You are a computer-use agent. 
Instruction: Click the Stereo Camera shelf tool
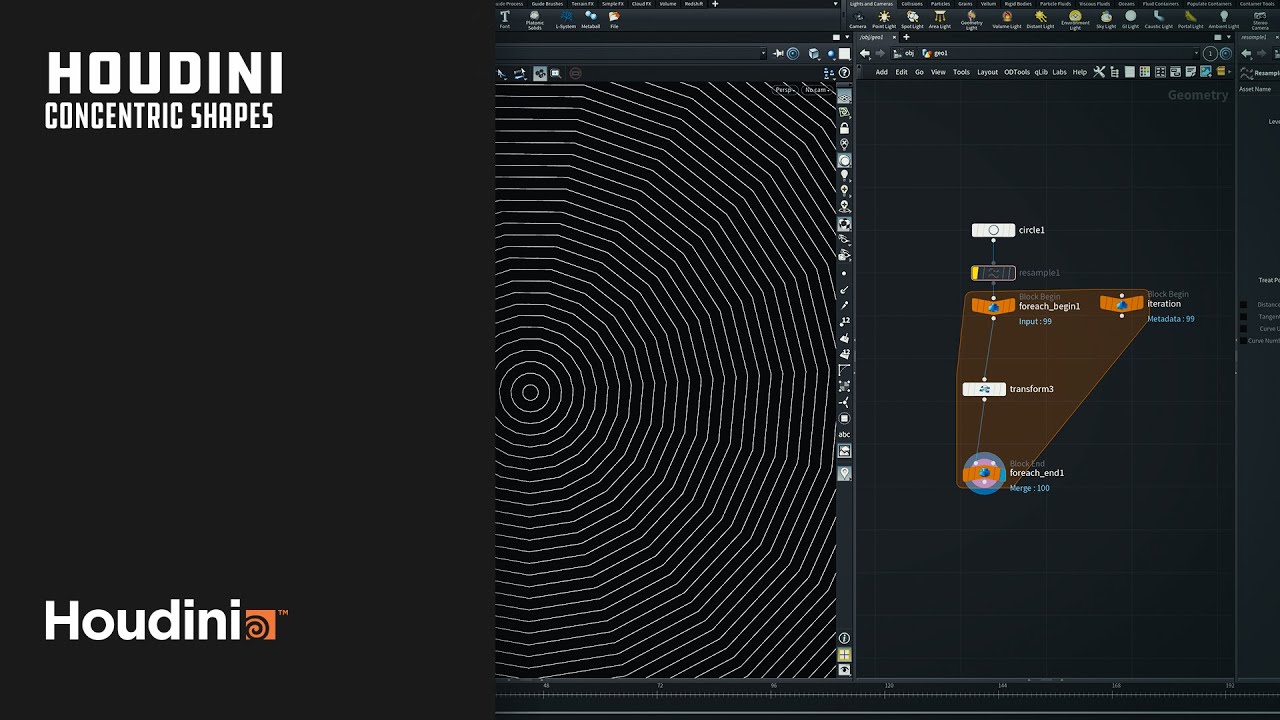point(1260,20)
